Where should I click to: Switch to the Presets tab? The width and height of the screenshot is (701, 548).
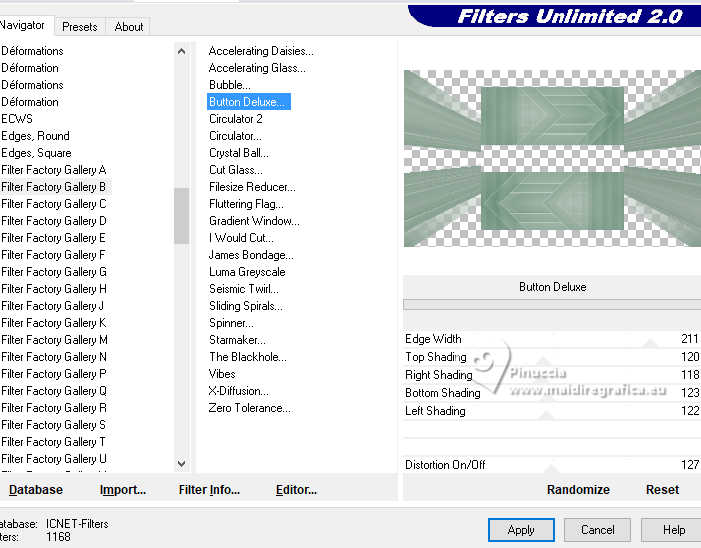tap(80, 27)
